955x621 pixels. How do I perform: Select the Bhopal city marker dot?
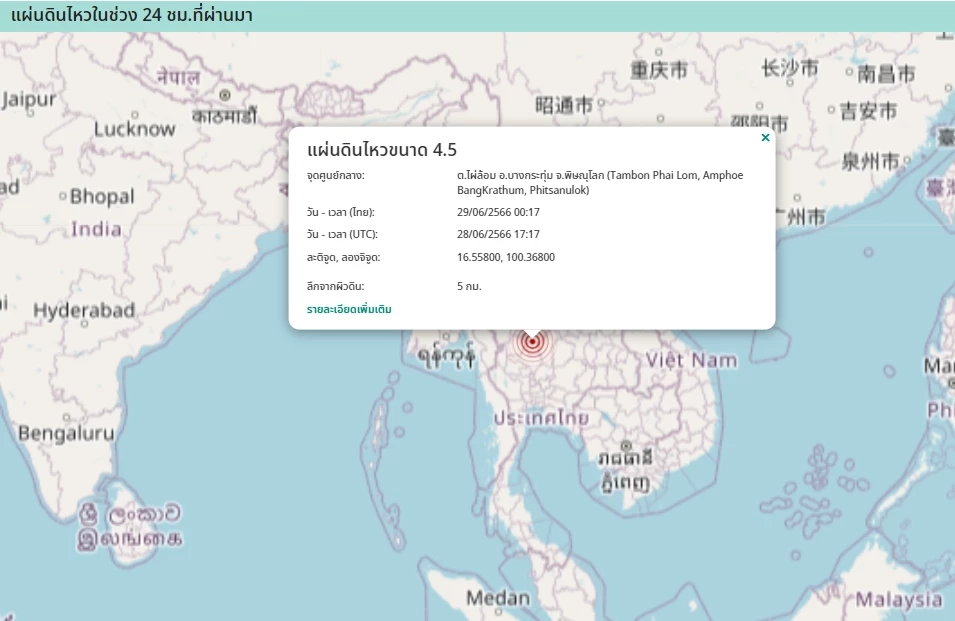(62, 197)
